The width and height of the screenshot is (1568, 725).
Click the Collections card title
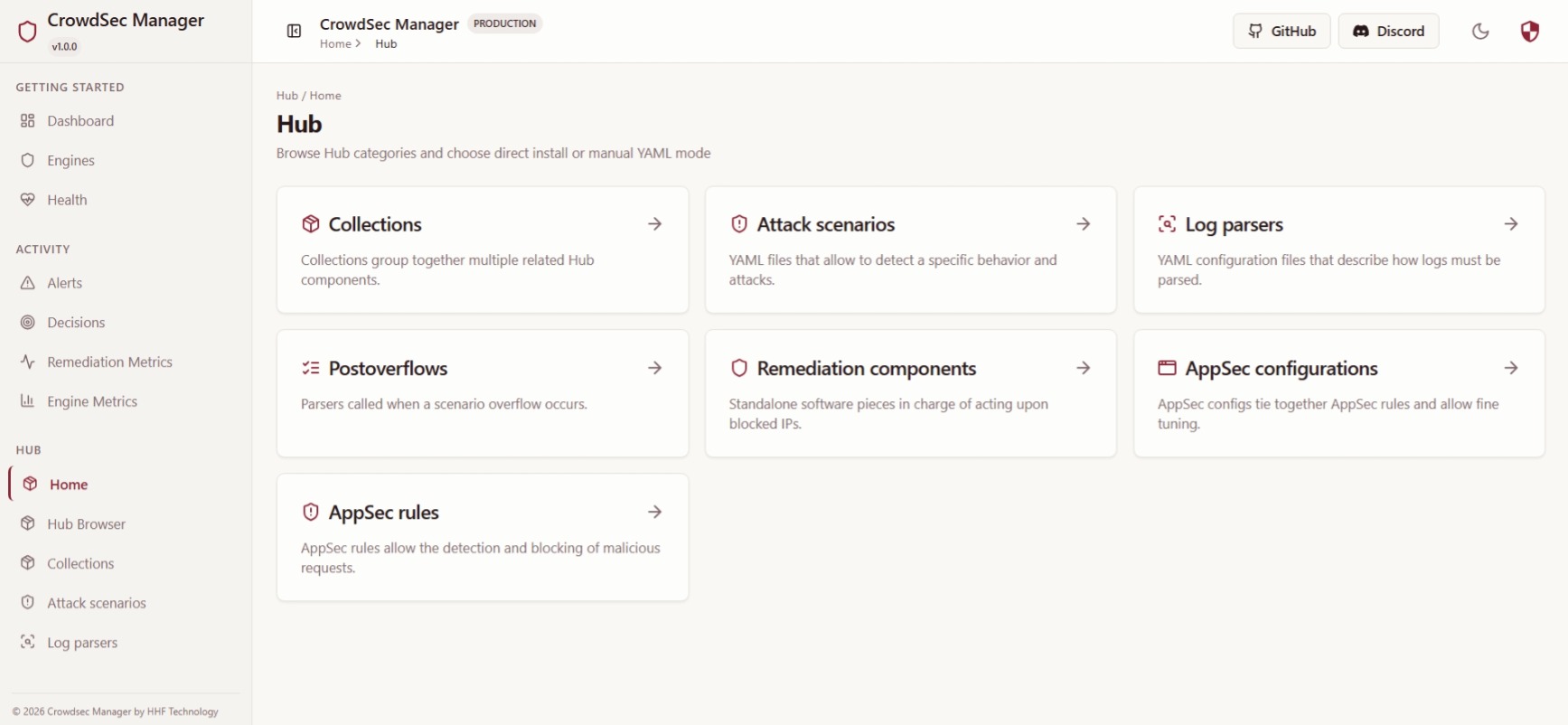[x=375, y=224]
